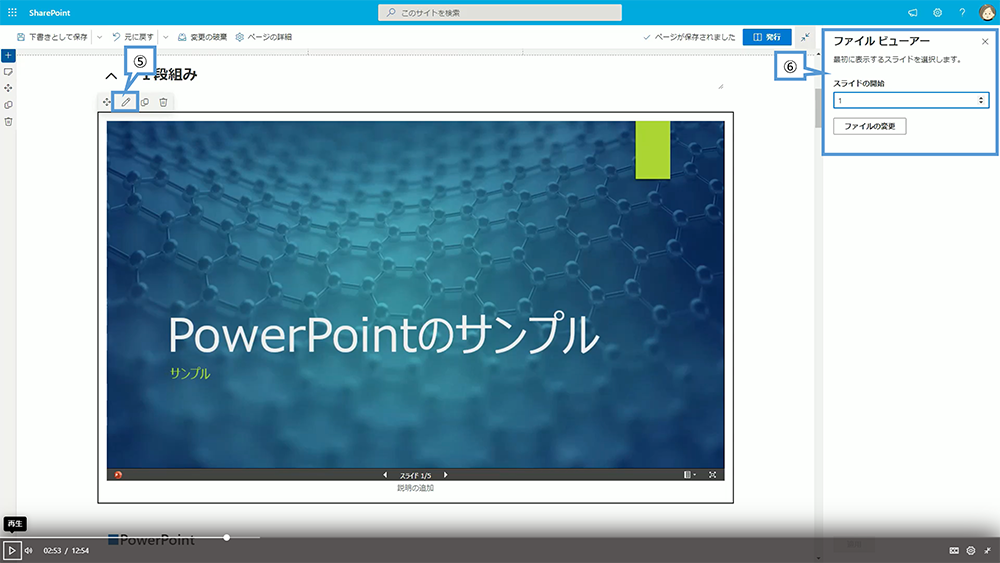
Task: Click the web part duplicate icon
Action: tap(145, 102)
